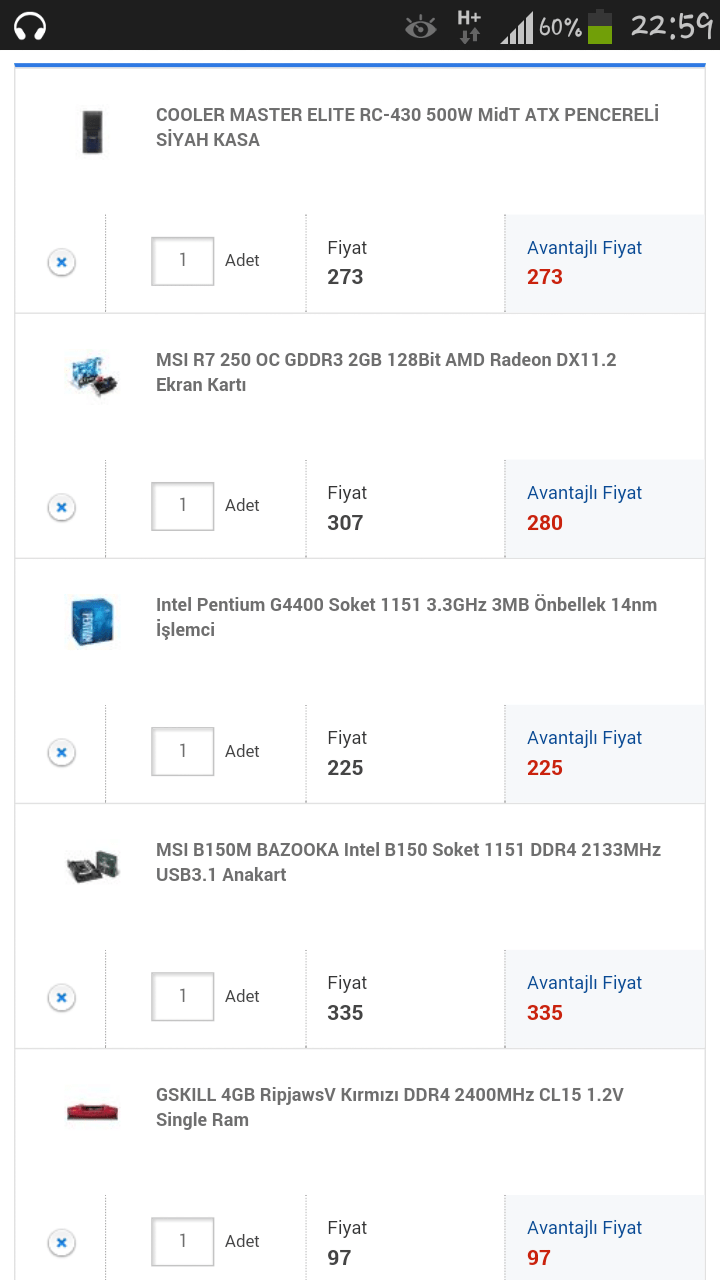This screenshot has height=1280, width=720.
Task: Open GSKILL 4GB RipjawsV product page
Action: 390,1107
